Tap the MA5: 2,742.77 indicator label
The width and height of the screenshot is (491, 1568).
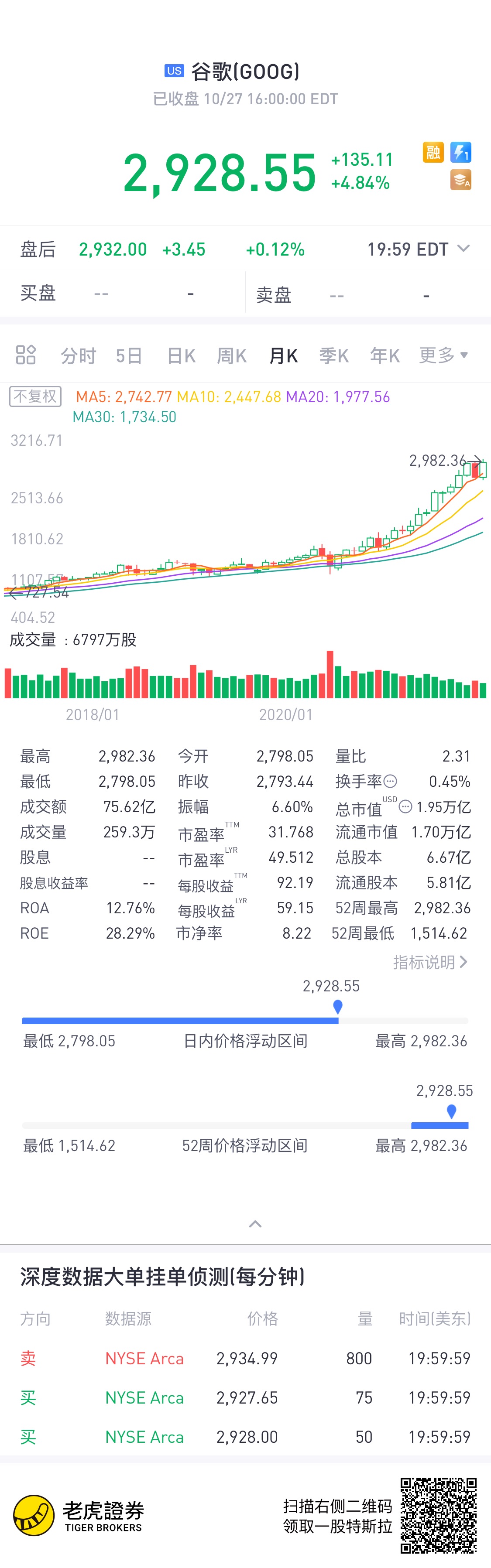coord(124,397)
